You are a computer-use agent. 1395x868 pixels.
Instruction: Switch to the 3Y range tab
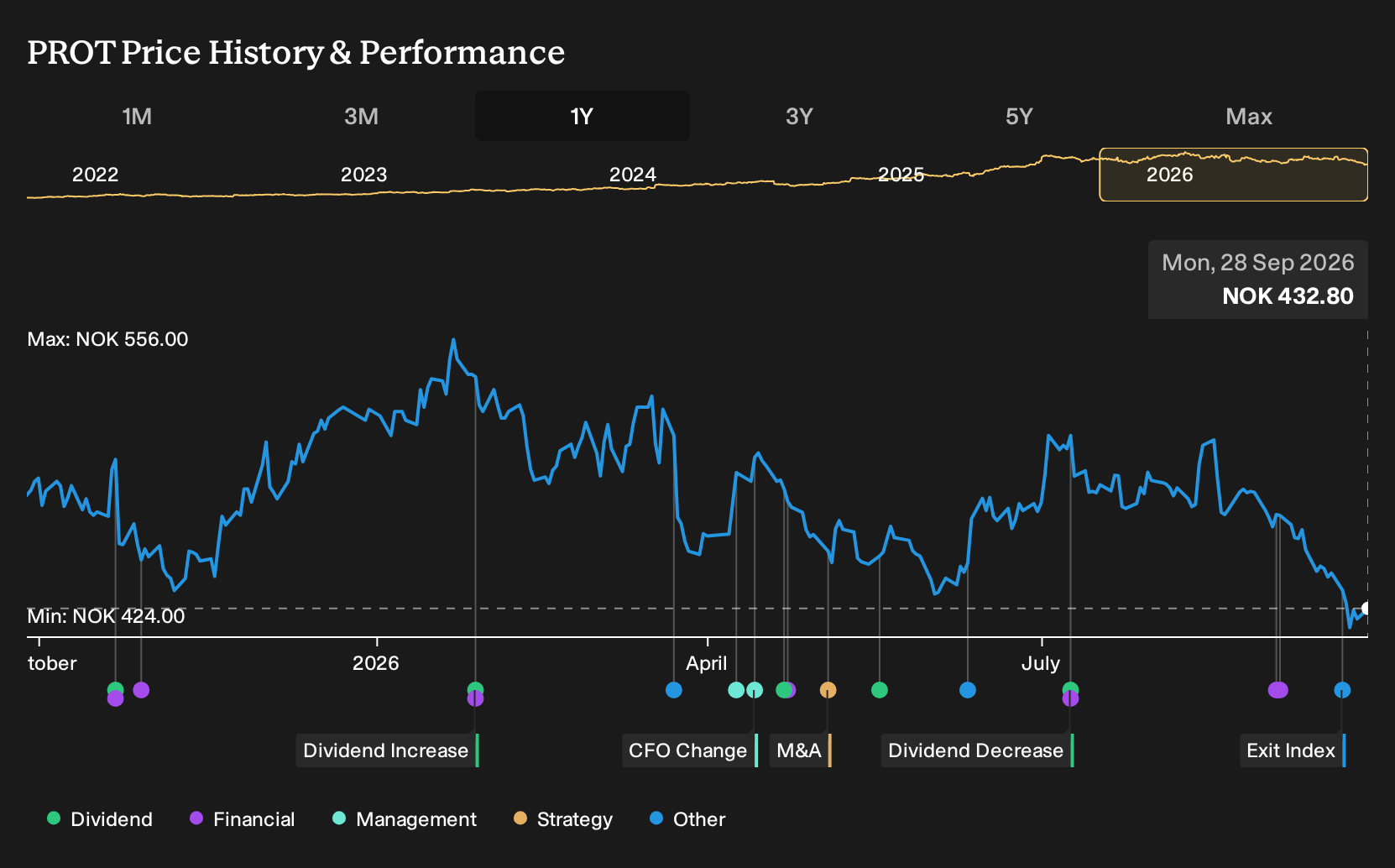click(x=799, y=116)
